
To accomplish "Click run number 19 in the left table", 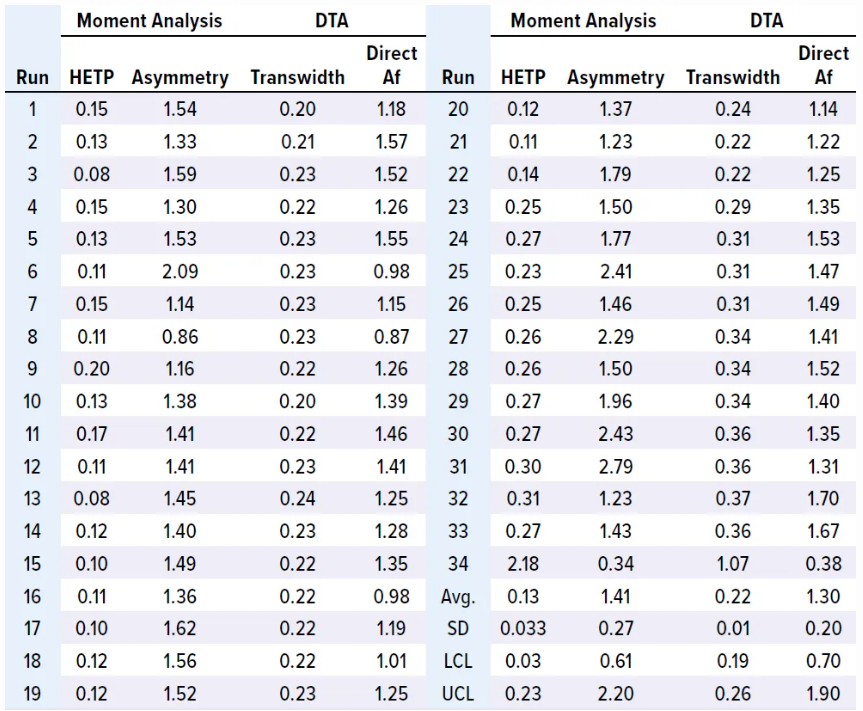I will (x=32, y=694).
